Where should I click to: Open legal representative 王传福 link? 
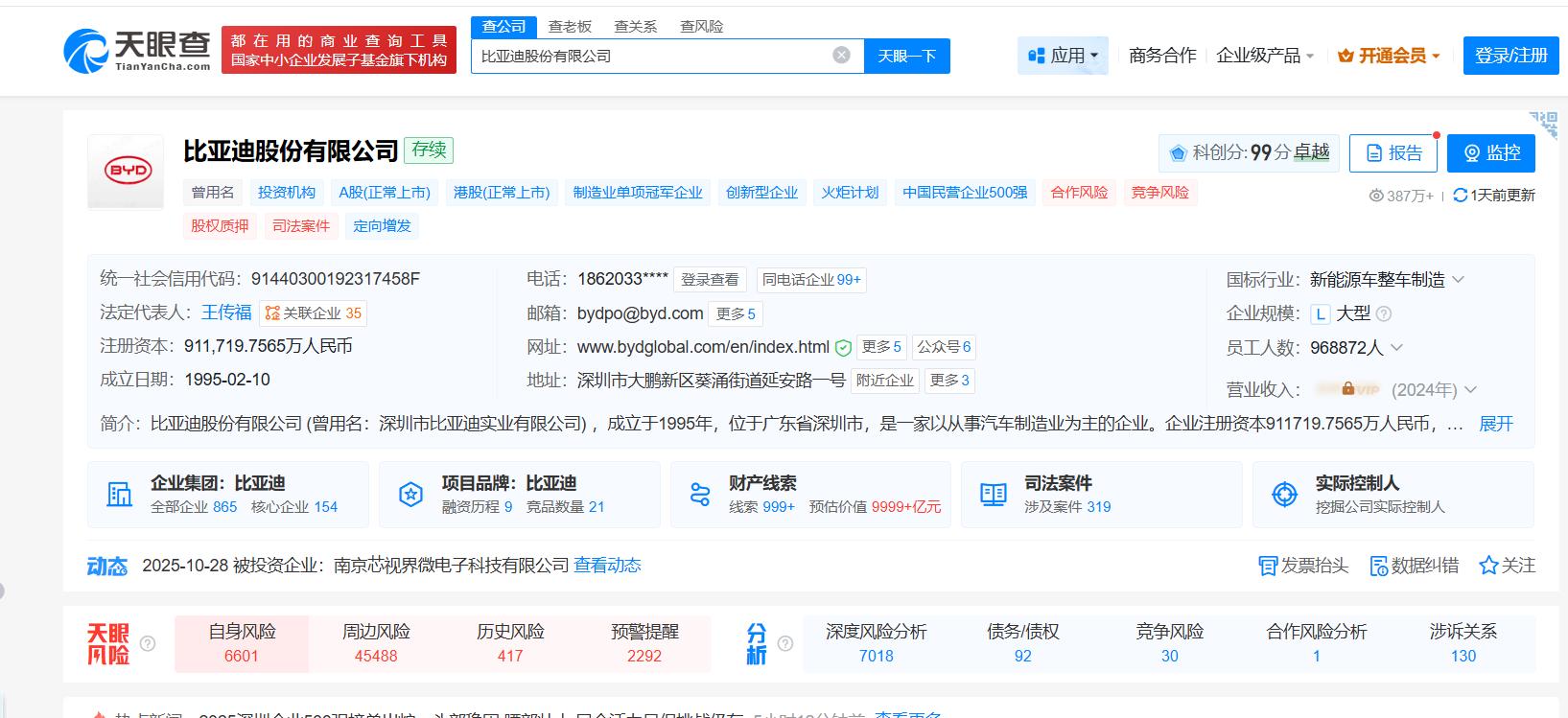pos(226,313)
